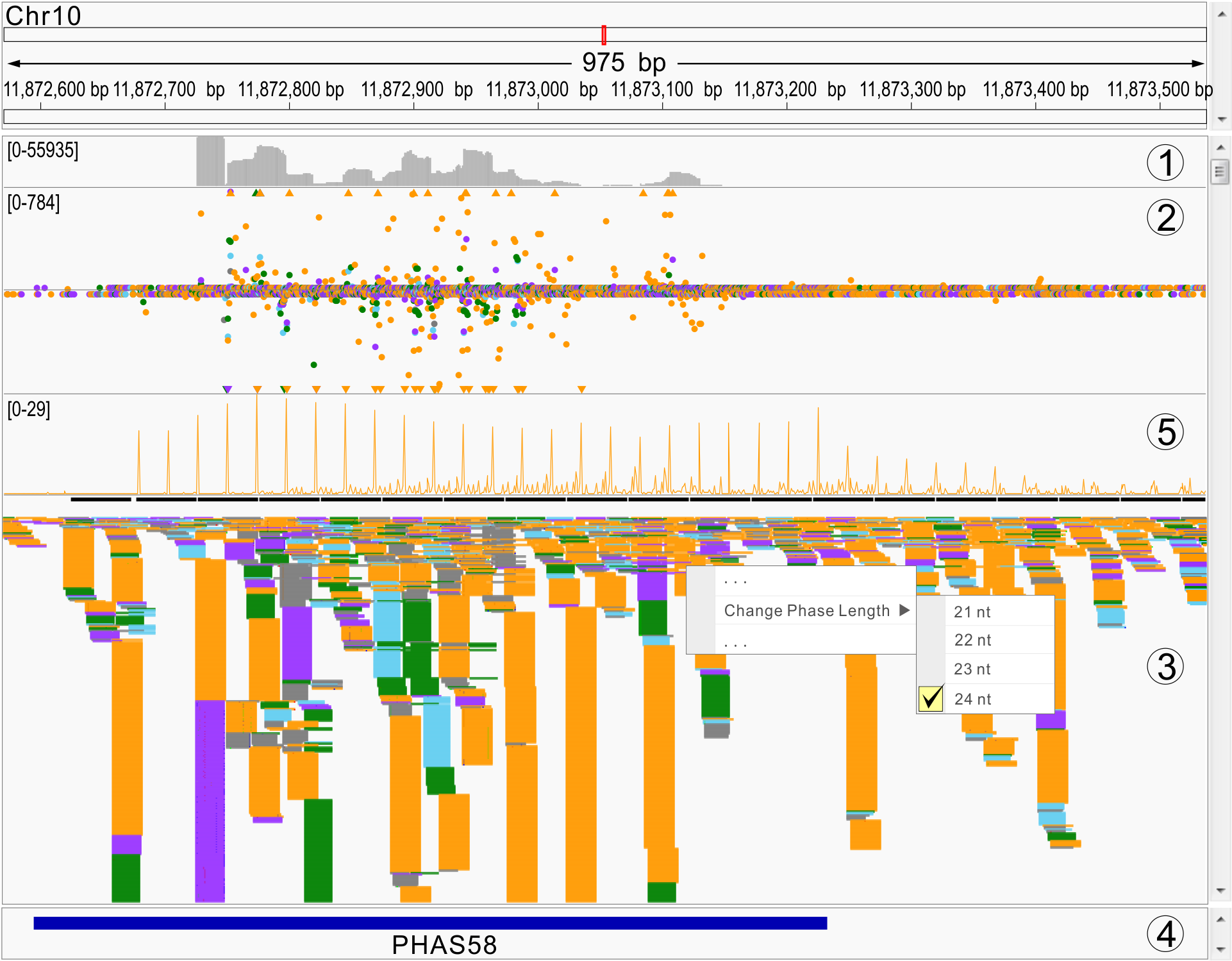Click the [0-55935] coverage range label

click(x=43, y=150)
